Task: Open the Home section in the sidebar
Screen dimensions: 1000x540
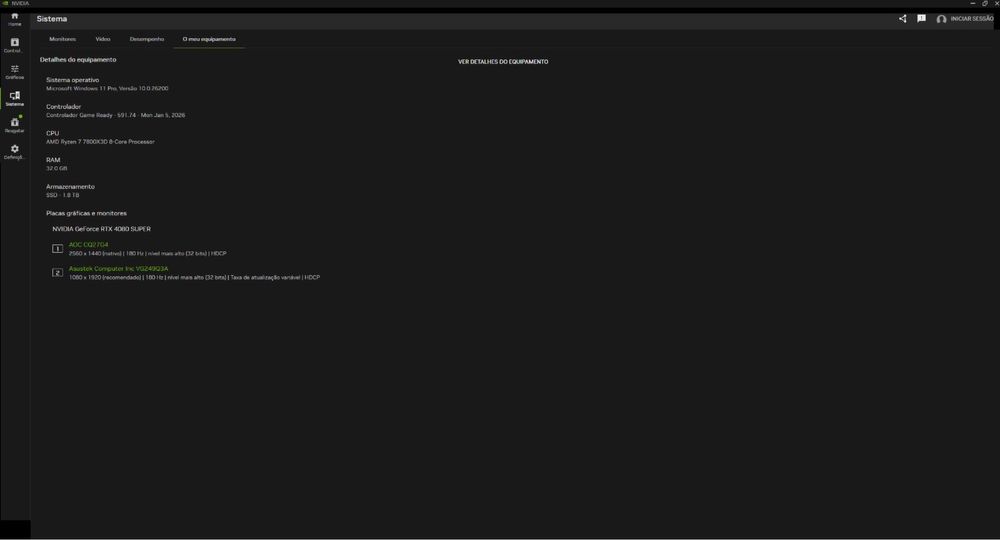Action: click(x=15, y=19)
